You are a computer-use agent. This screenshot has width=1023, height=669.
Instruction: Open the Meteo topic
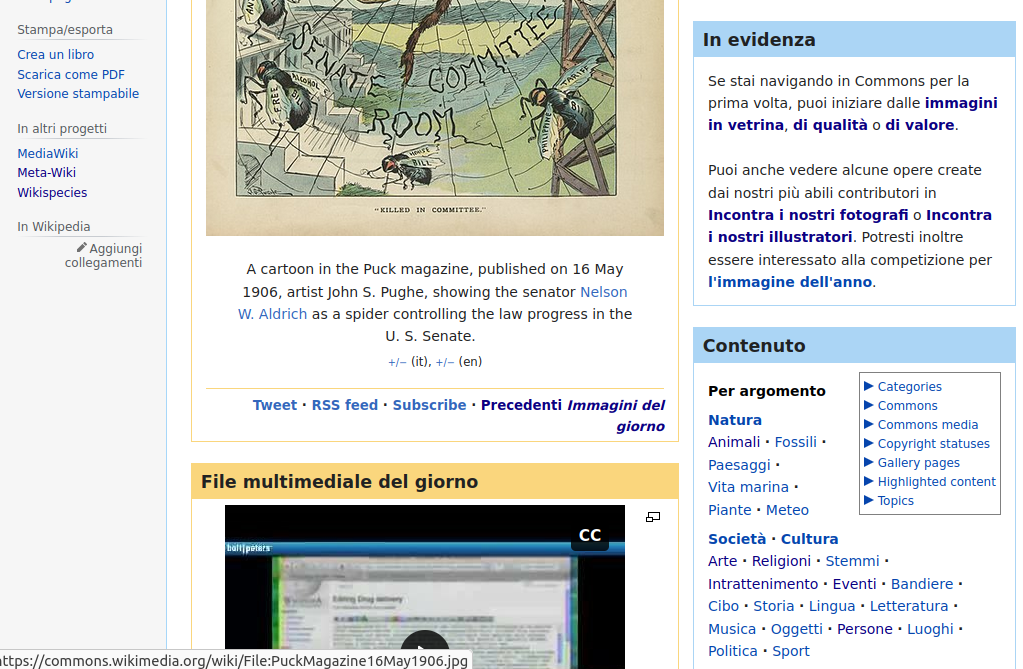pos(787,510)
